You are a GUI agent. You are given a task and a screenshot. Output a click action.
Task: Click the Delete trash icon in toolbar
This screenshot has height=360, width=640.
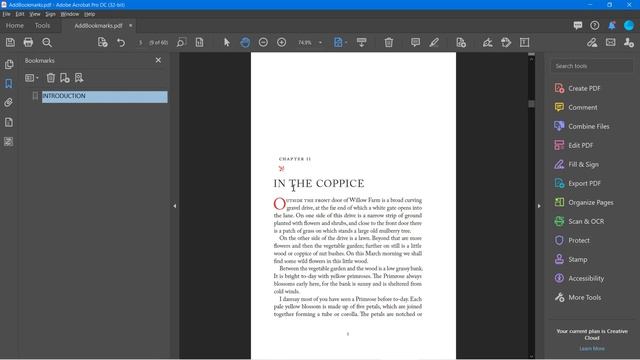(389, 42)
